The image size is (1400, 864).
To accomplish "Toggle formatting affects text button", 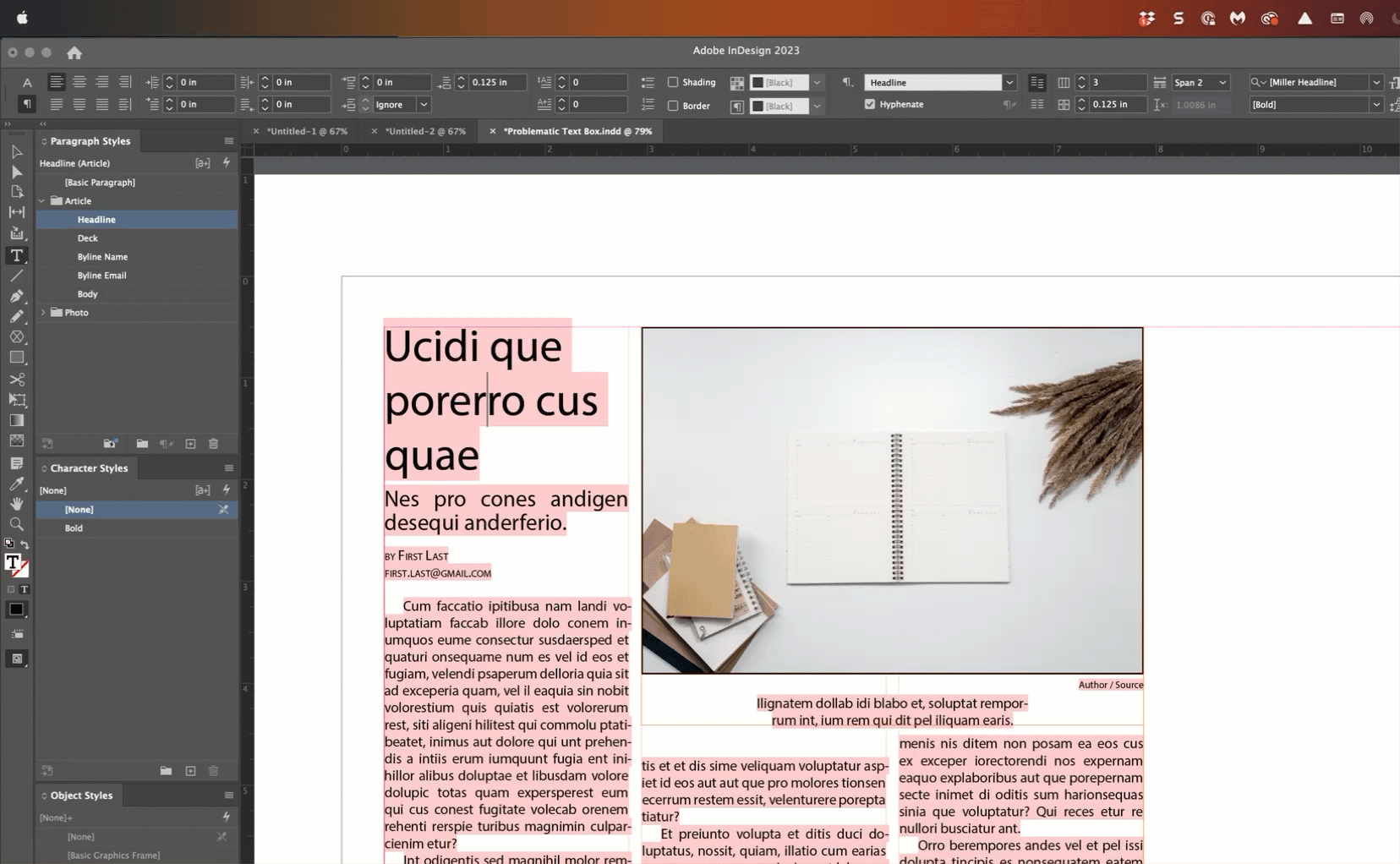I will (25, 589).
